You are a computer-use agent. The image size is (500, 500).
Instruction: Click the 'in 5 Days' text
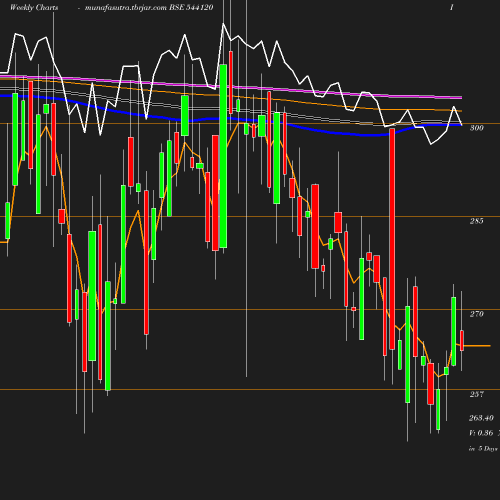coord(483,449)
